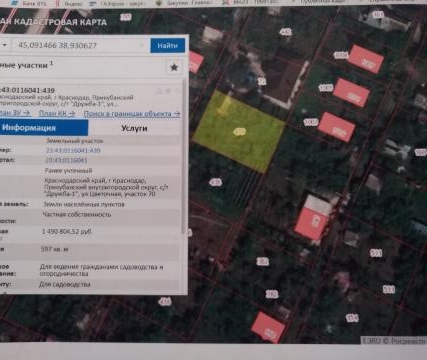
Task: Select the Информация tab
Action: point(43,128)
